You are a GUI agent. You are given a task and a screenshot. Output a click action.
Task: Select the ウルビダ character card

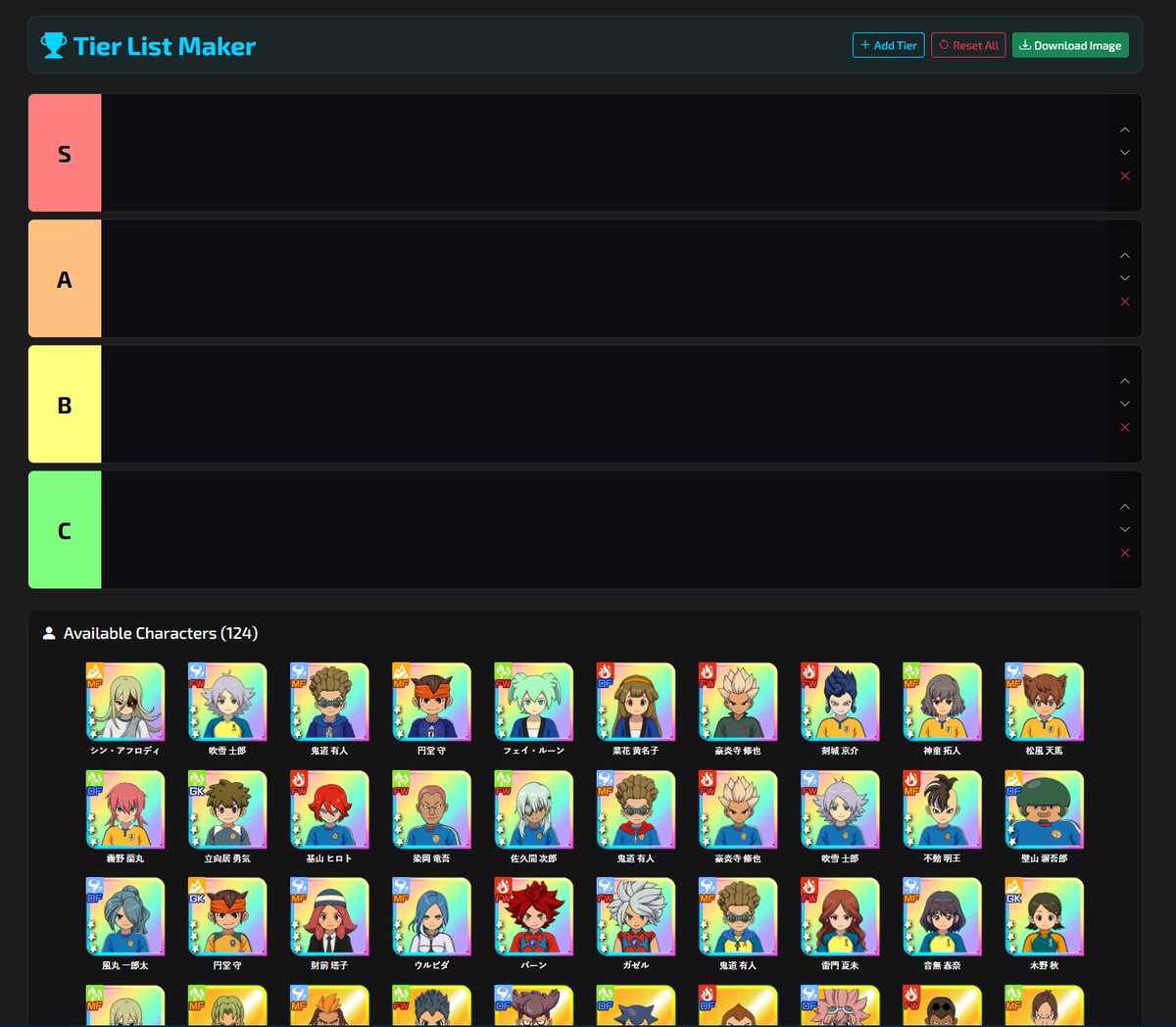coord(431,924)
